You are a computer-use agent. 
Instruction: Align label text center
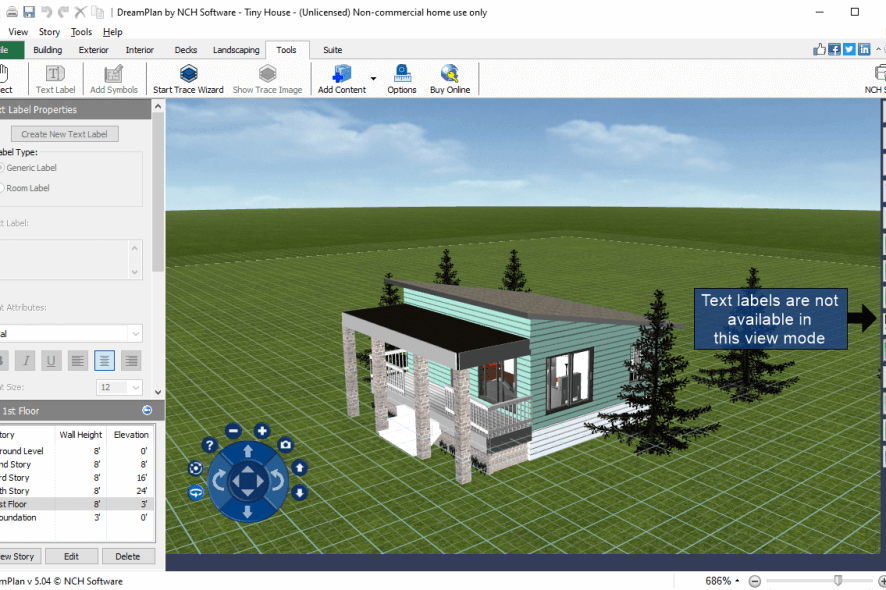104,361
